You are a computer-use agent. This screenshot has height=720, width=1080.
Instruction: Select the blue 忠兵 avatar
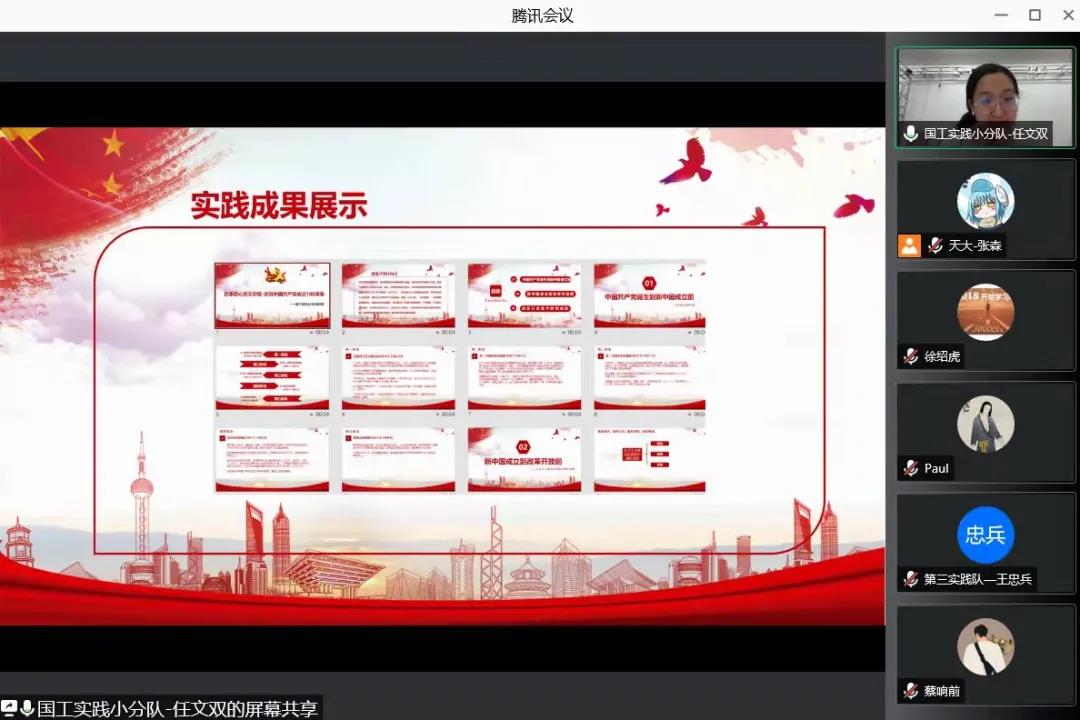[x=985, y=535]
